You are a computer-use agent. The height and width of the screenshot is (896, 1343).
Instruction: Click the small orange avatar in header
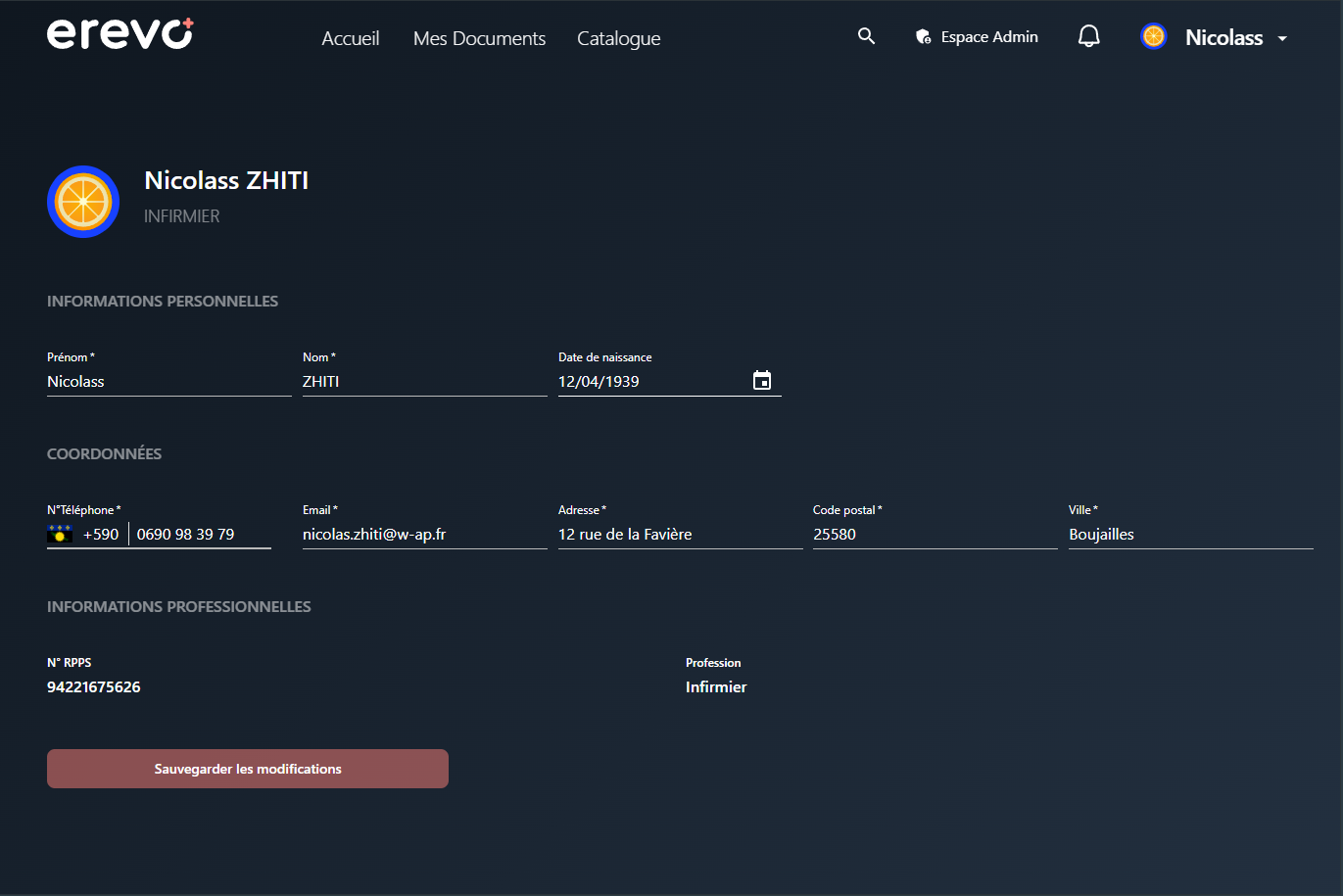(x=1154, y=37)
